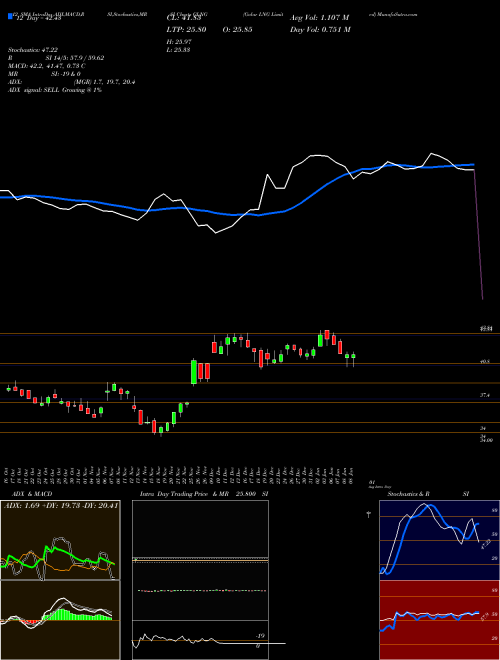Click the "MACD: 42.2, 41.47, 0.73 C" line
500x660 pixels.
tap(47, 66)
